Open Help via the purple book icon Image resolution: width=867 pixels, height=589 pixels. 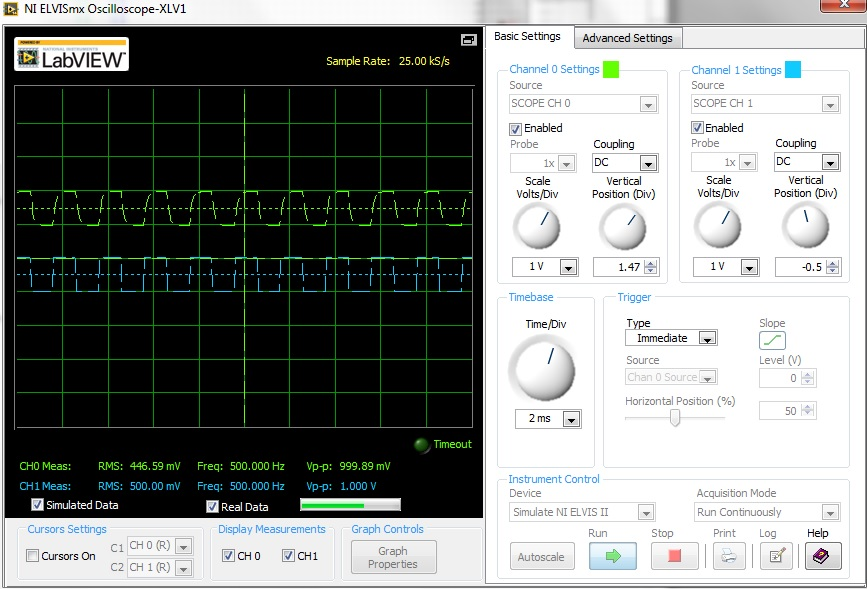click(822, 556)
